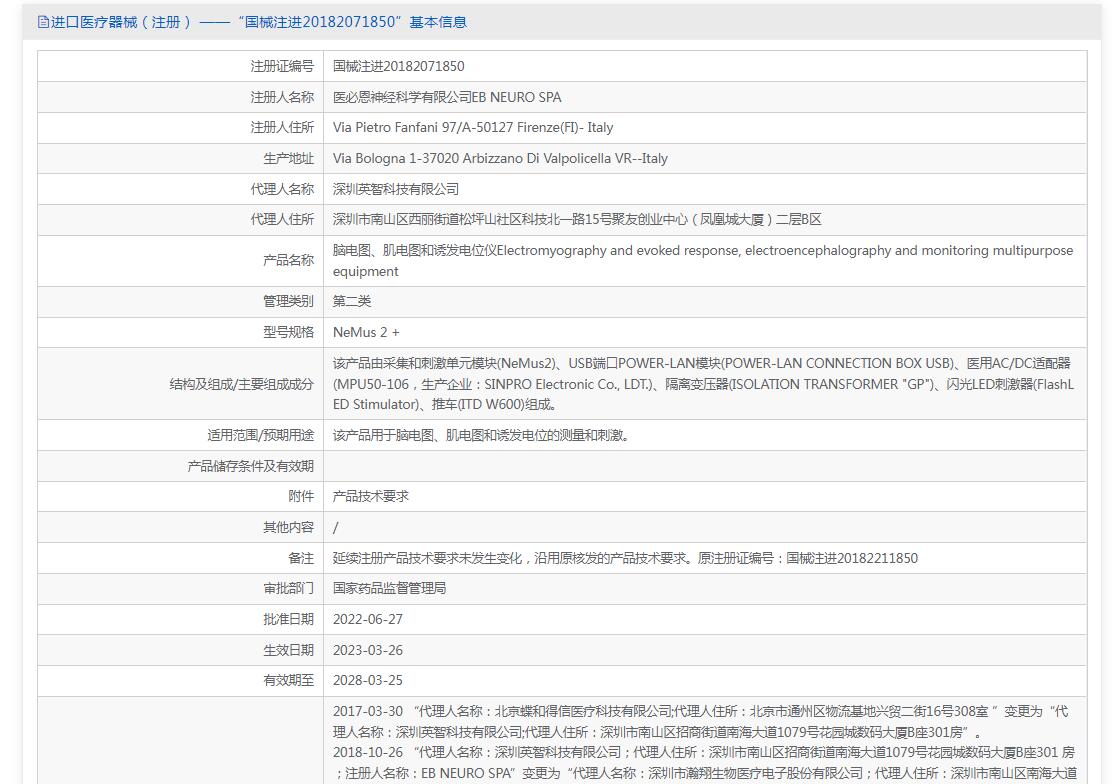Click the 注册人名称 row label

pyautogui.click(x=281, y=97)
